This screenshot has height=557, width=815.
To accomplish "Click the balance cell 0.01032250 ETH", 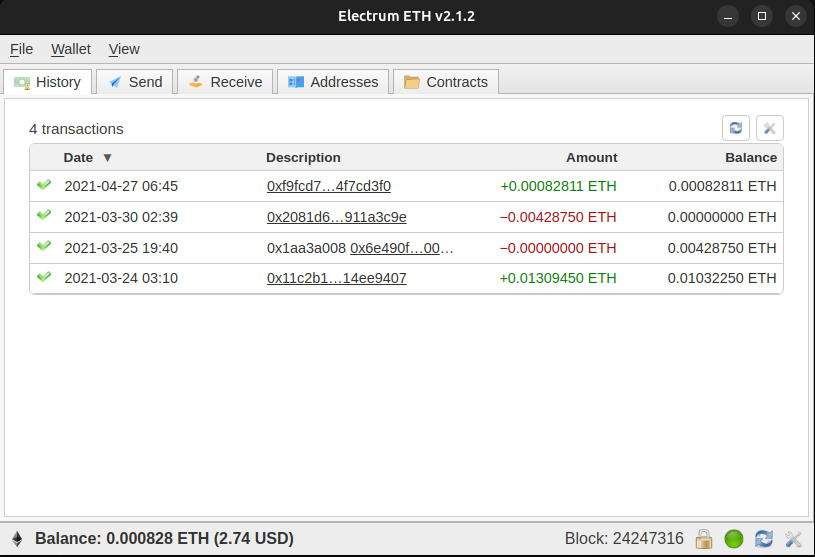I will coord(722,278).
